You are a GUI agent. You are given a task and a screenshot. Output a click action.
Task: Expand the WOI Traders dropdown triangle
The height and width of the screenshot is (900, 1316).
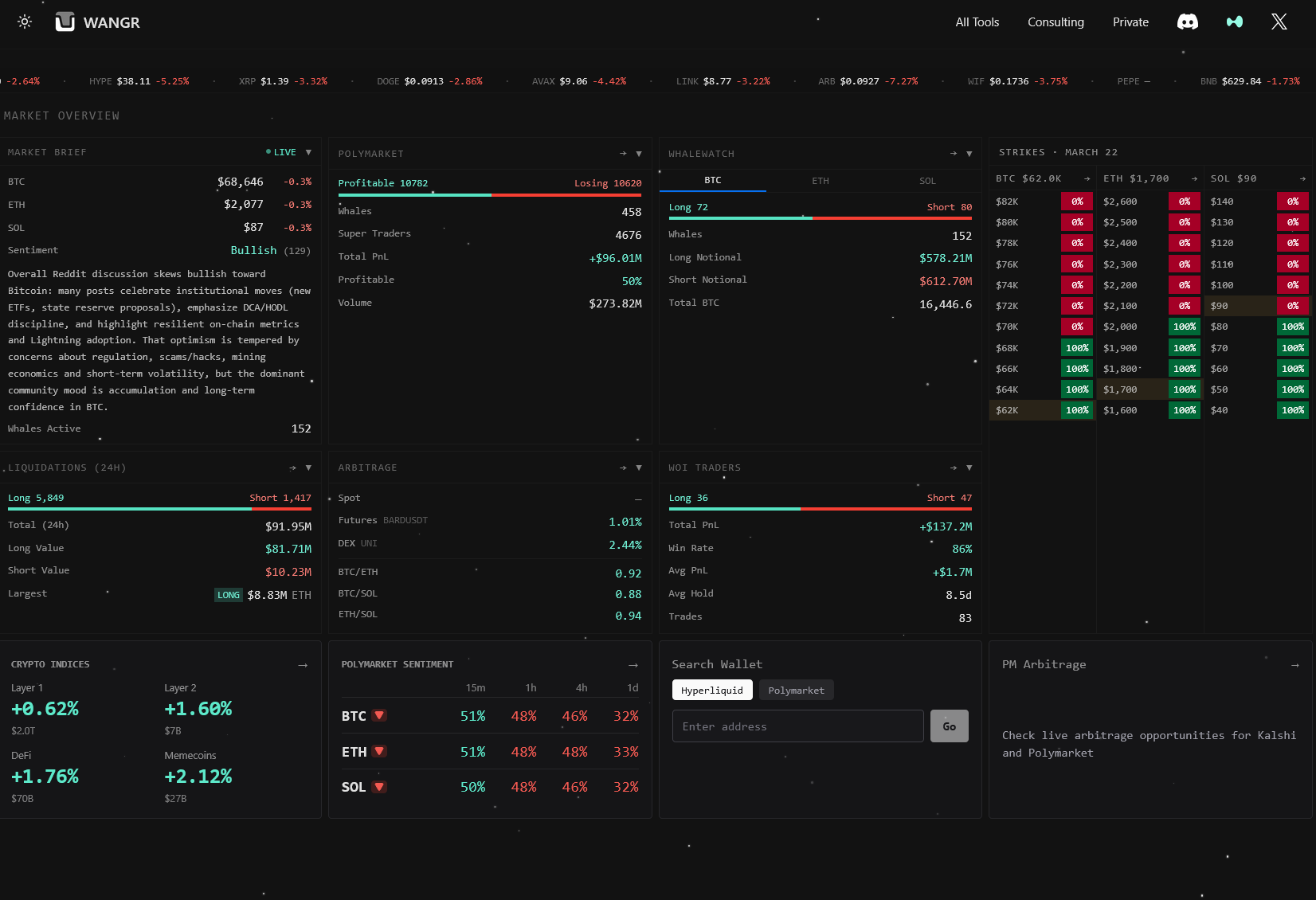point(969,468)
